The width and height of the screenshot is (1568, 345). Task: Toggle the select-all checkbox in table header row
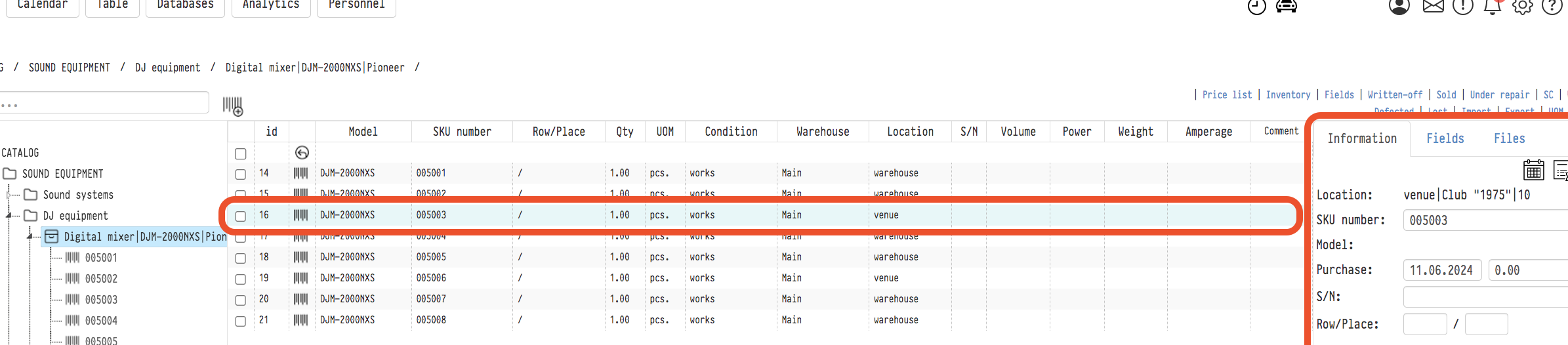[x=241, y=153]
